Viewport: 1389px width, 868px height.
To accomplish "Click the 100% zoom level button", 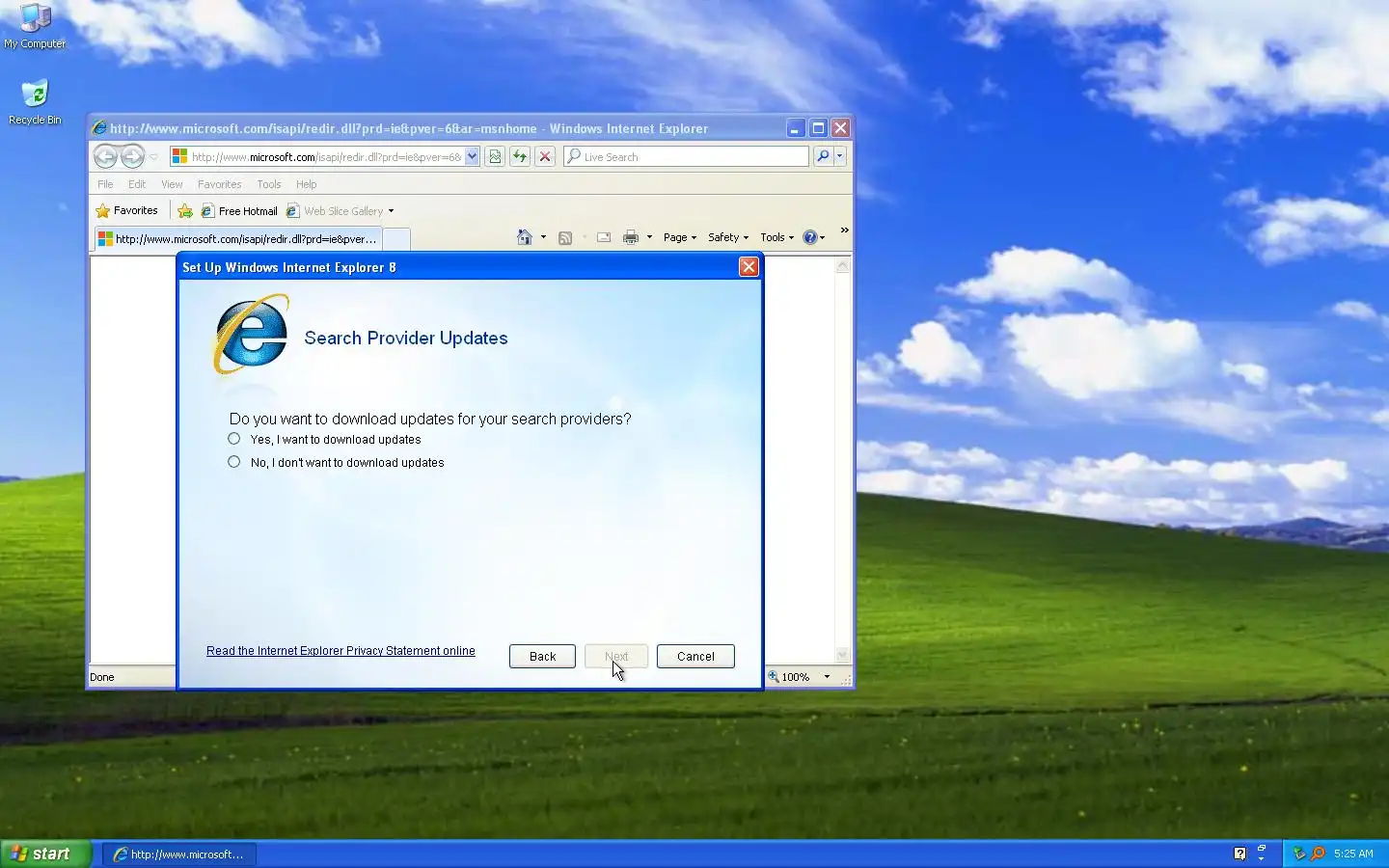I will click(790, 677).
